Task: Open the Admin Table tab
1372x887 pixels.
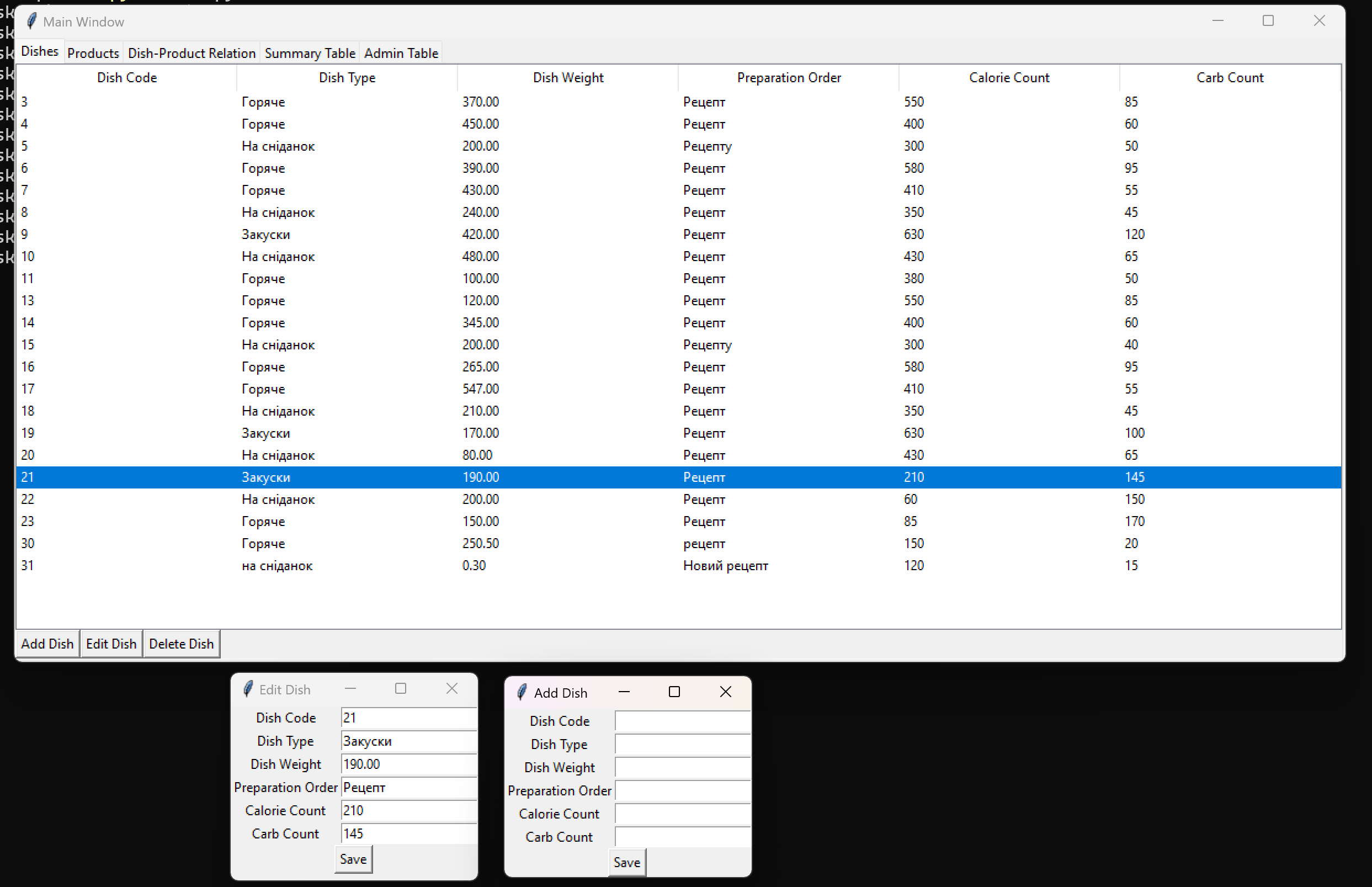Action: (x=401, y=52)
